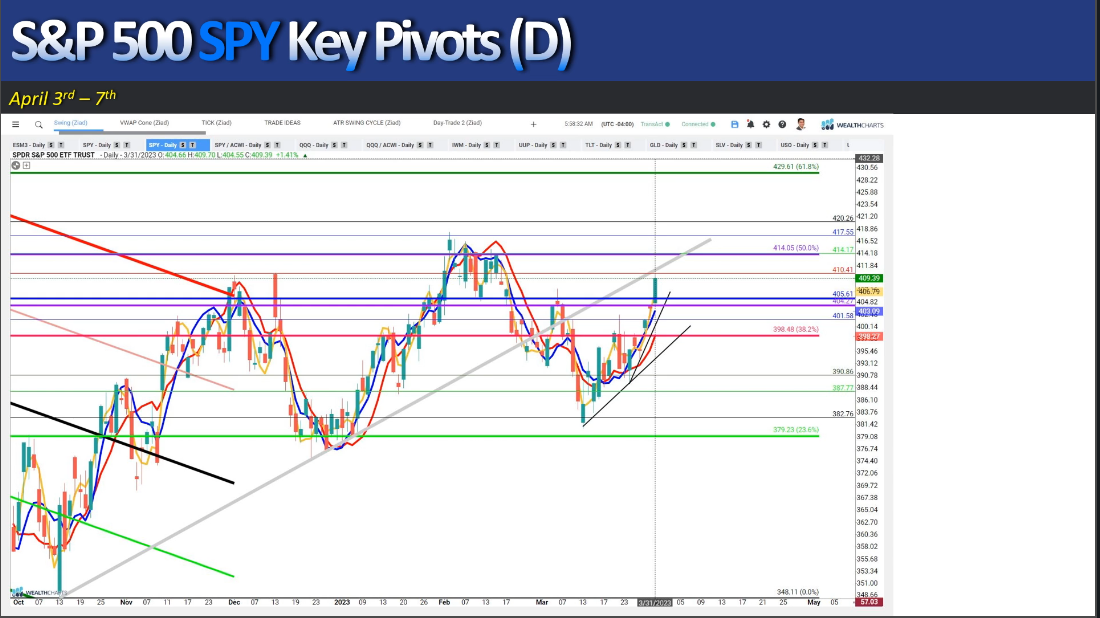This screenshot has height=618, width=1100.
Task: Click the T button on the SPY / ACWI - Daily tab
Action: (x=277, y=145)
